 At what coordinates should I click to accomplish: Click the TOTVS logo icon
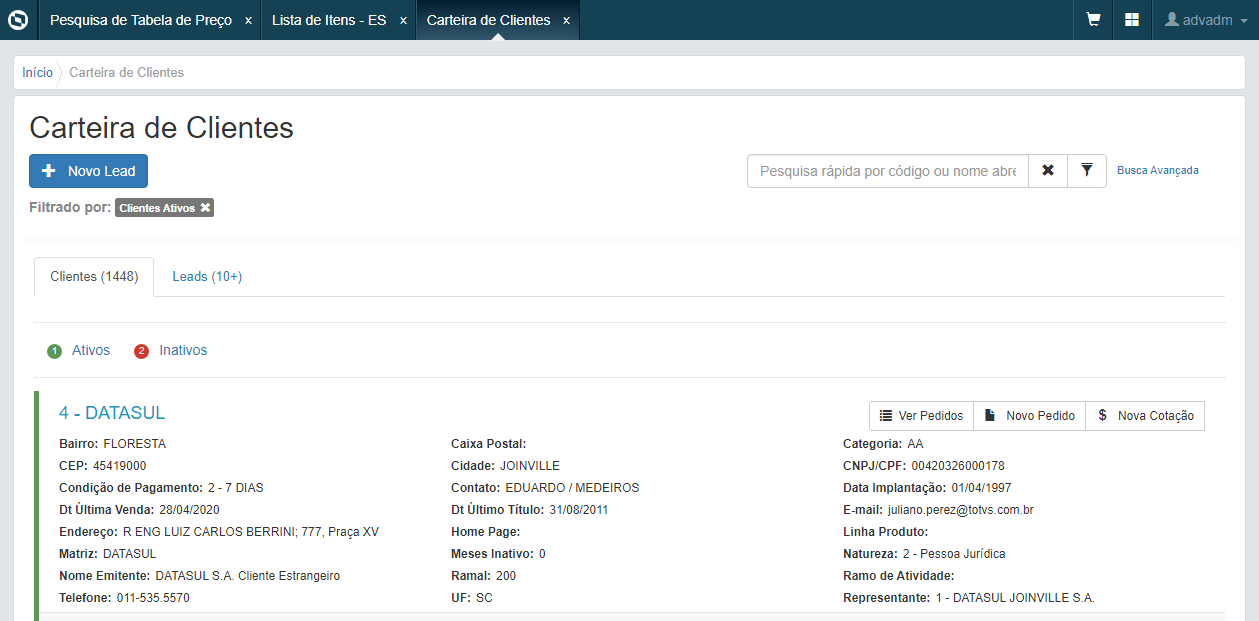(x=18, y=20)
